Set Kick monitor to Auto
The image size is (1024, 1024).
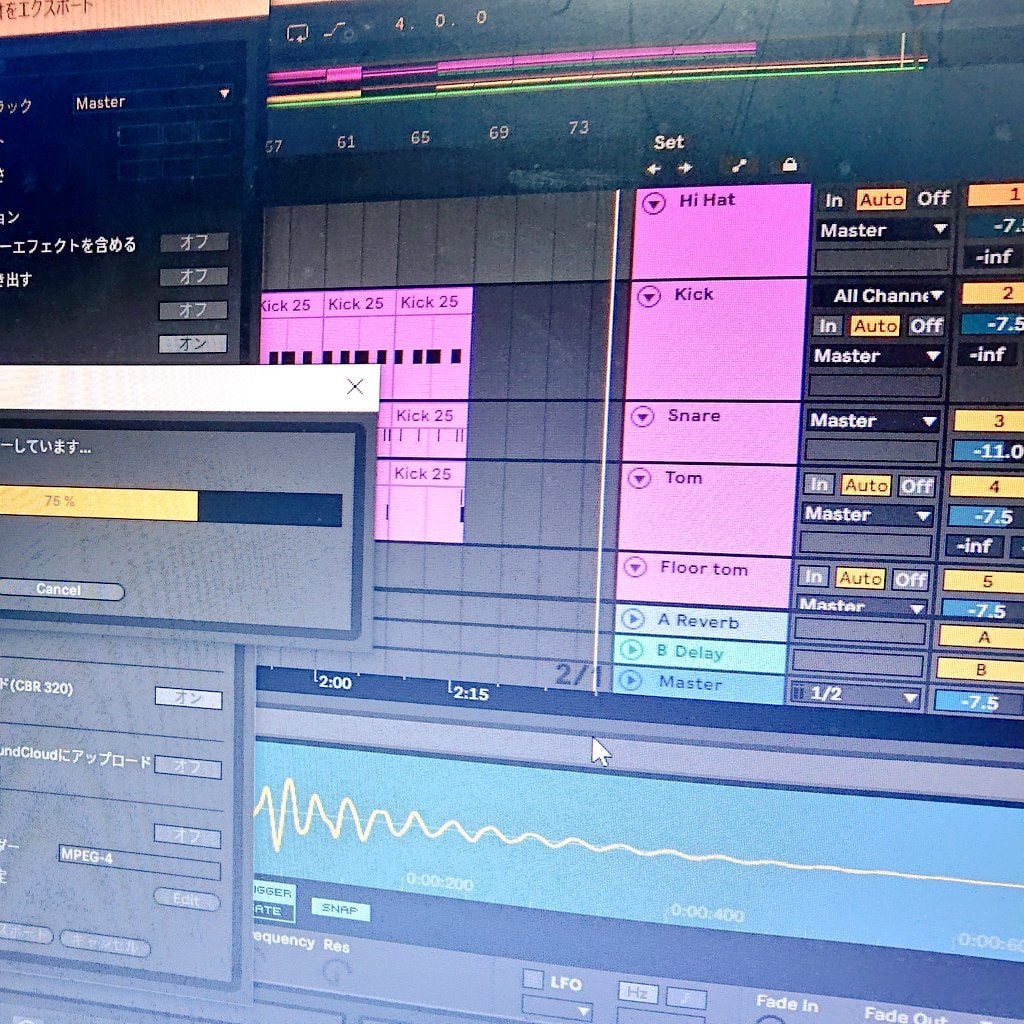pos(875,325)
